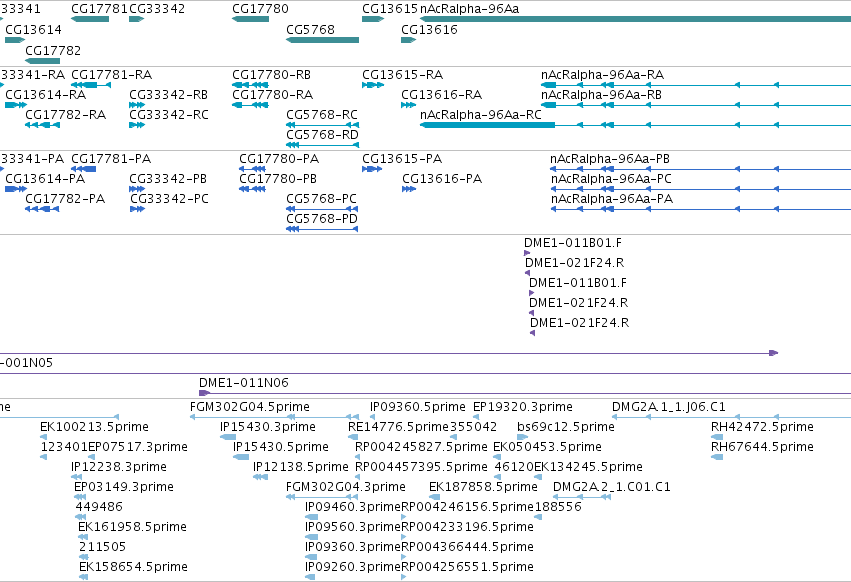Screen dimensions: 851x582
Task: Click EST IP15430.5prime
Action: 281,447
